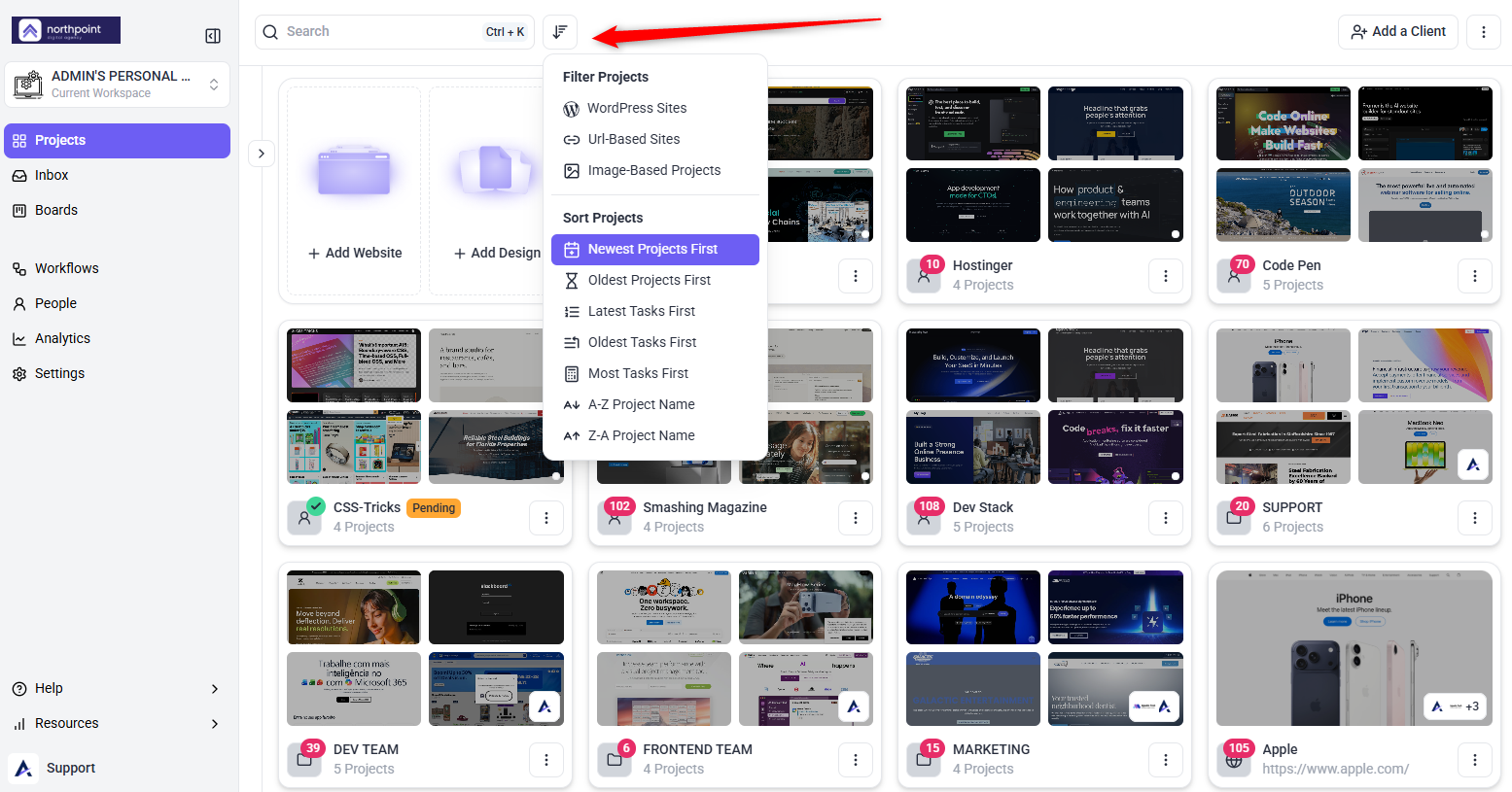The height and width of the screenshot is (792, 1512).
Task: Sort by Z-A Project Name
Action: coord(655,436)
